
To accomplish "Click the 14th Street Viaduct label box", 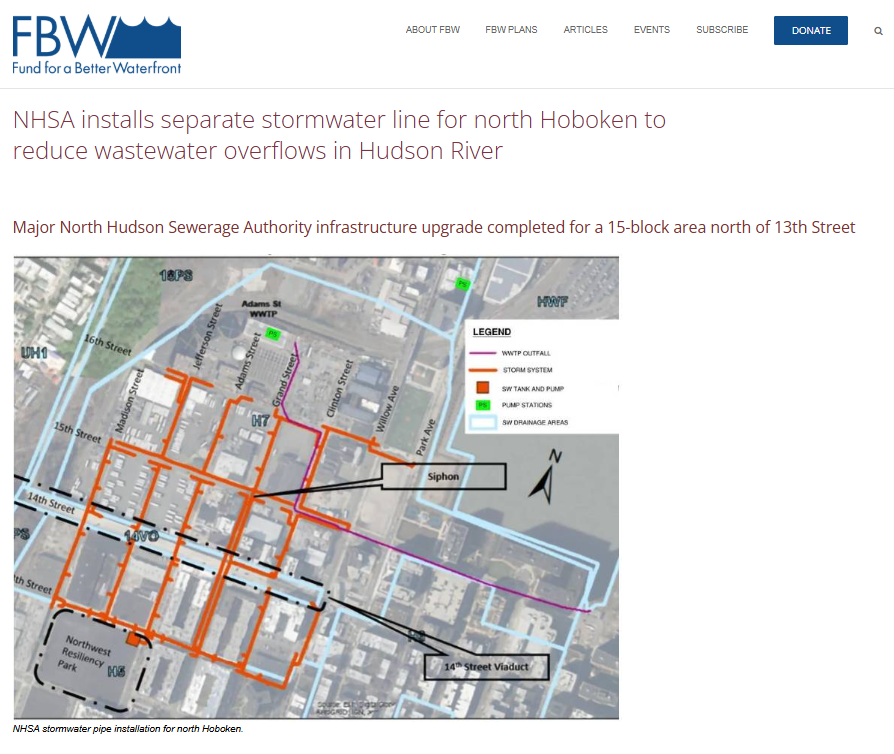I will click(x=486, y=667).
